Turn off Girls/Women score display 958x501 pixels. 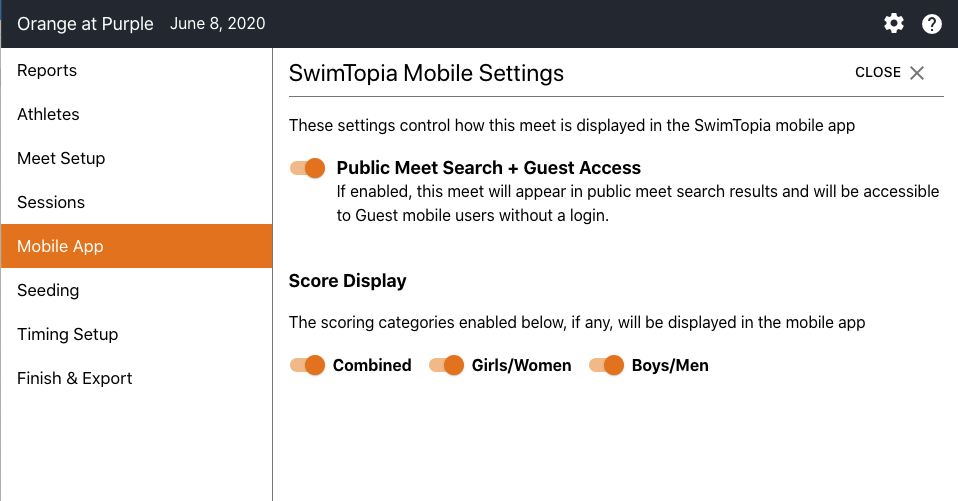tap(447, 365)
